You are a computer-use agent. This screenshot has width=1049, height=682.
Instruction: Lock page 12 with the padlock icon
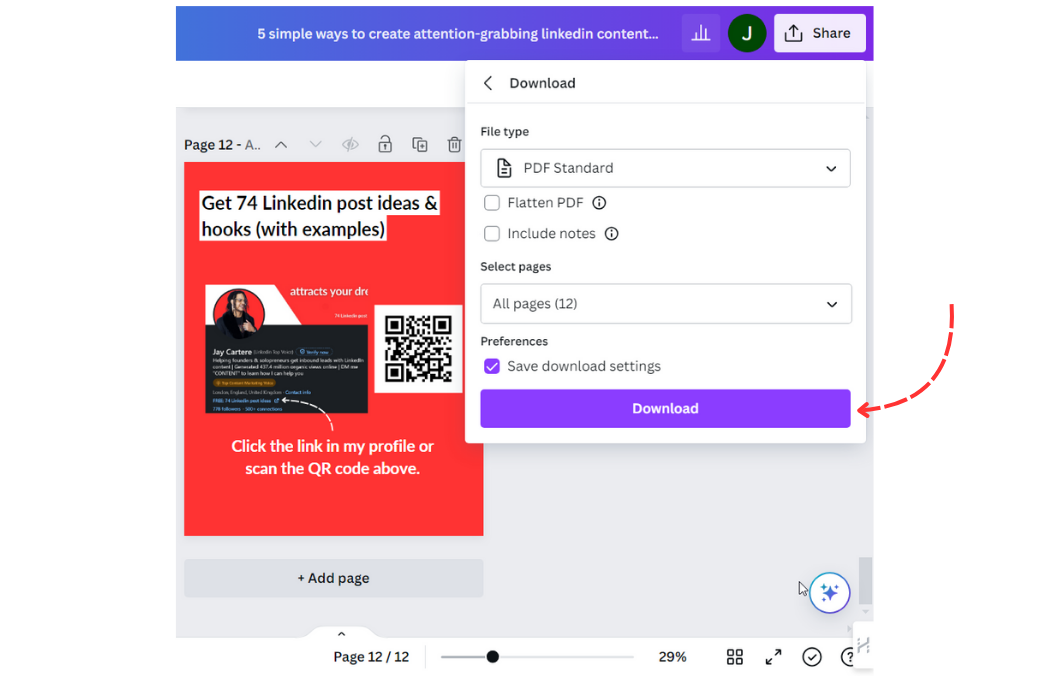point(385,144)
